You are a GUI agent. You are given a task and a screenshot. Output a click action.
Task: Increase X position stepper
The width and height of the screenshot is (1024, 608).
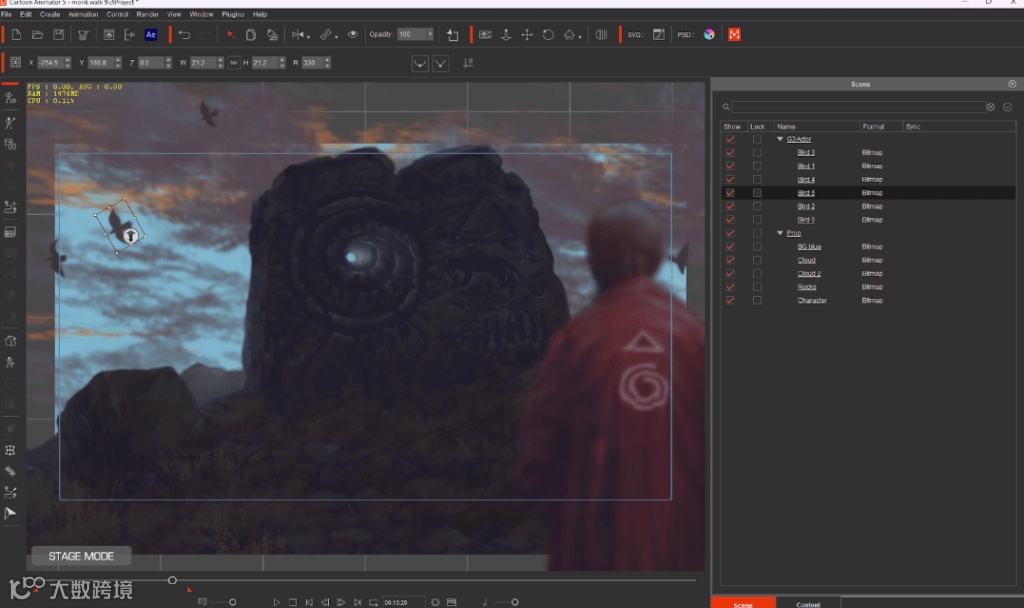(x=67, y=60)
